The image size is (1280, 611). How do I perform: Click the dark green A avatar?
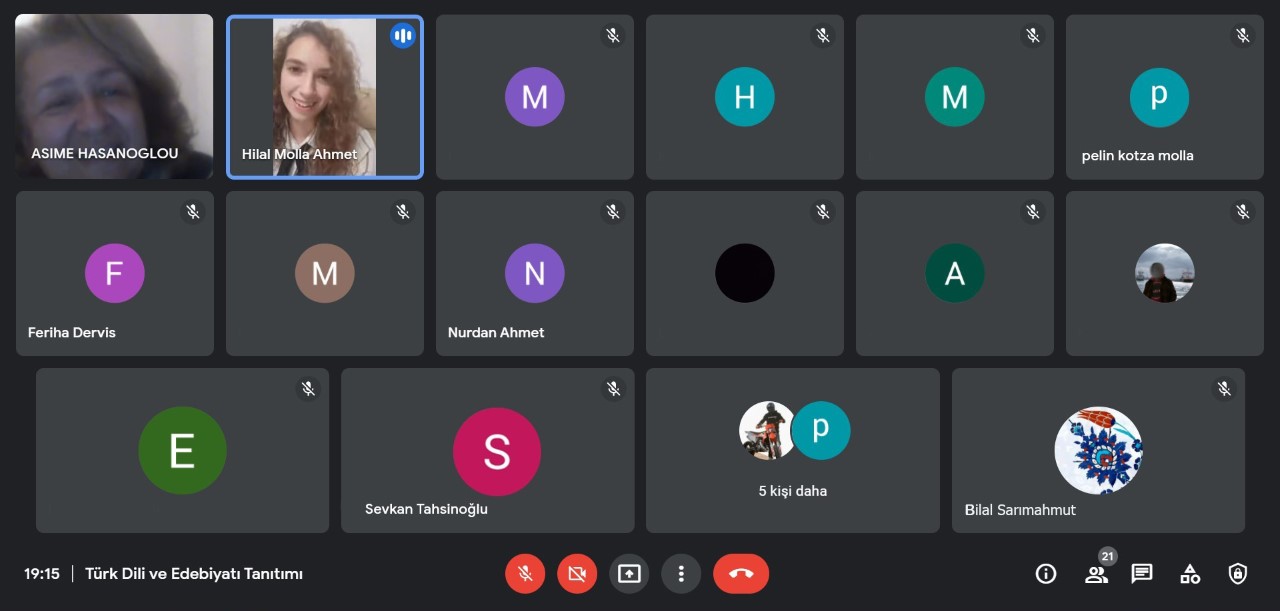(955, 273)
